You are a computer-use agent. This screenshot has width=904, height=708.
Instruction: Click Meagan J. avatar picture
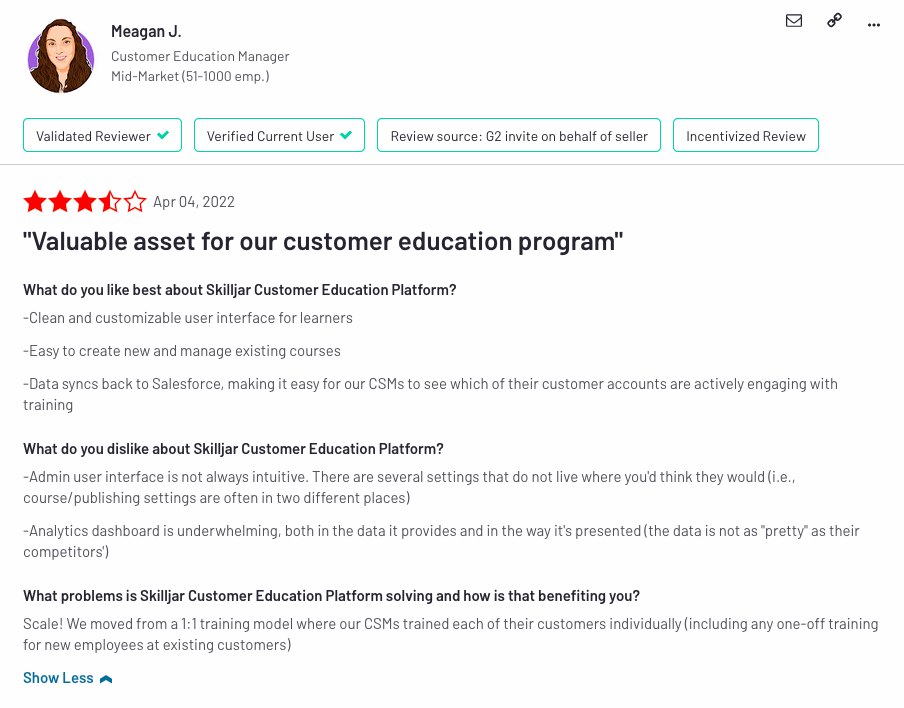tap(61, 56)
